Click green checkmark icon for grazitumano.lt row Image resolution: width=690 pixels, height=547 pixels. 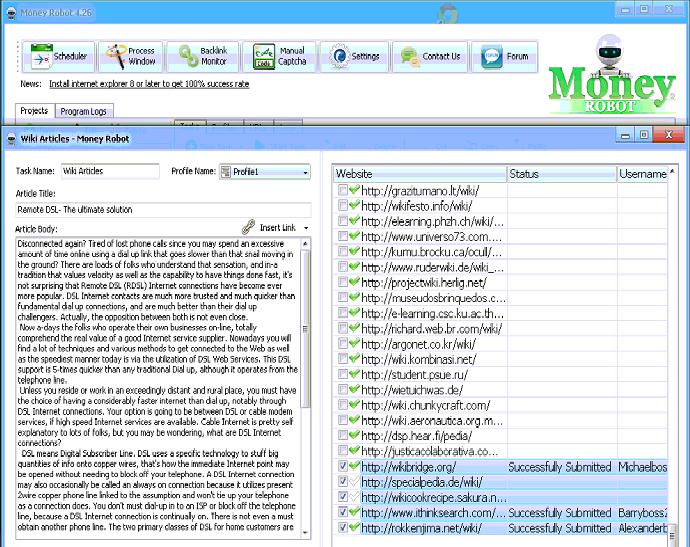(x=354, y=190)
